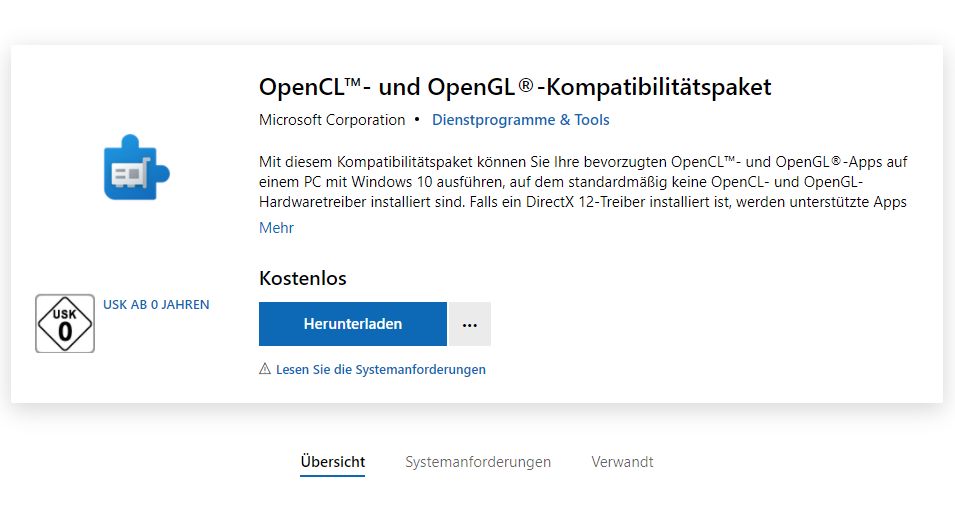Click the compatibility pack description paragraph
This screenshot has height=510, width=955.
click(x=583, y=182)
